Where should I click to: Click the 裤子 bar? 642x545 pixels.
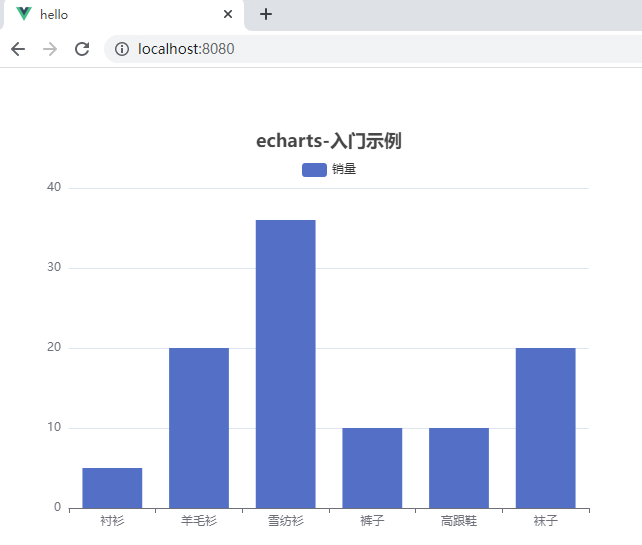click(x=372, y=468)
